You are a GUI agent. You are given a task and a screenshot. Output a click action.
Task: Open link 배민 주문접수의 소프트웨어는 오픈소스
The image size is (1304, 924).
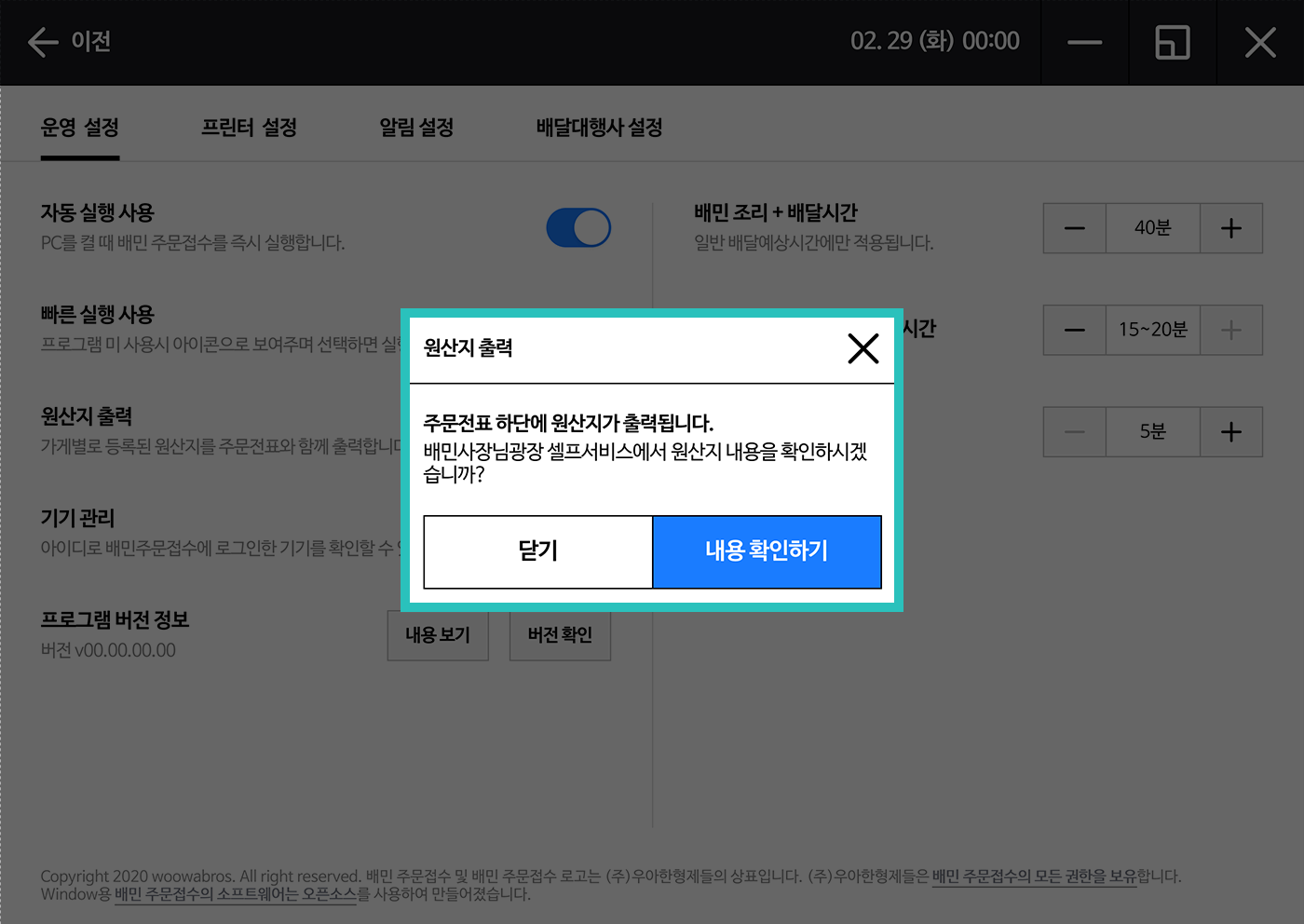point(236,894)
